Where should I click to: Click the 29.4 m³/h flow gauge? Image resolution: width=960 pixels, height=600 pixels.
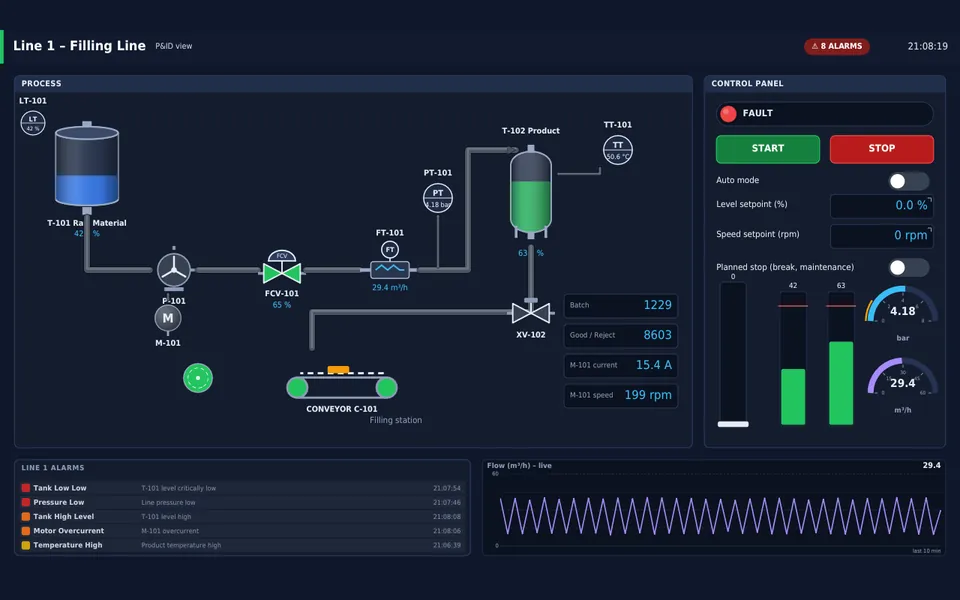click(x=902, y=377)
